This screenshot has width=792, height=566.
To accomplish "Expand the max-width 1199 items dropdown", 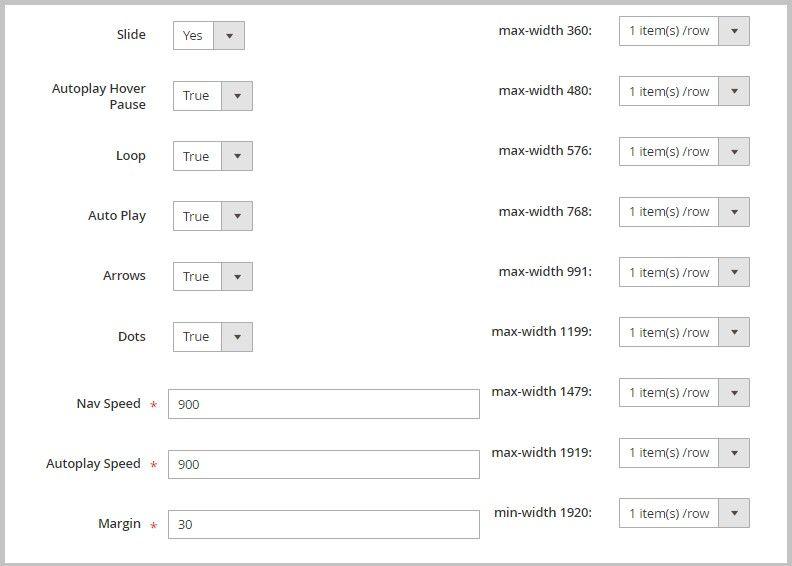I will coord(684,332).
